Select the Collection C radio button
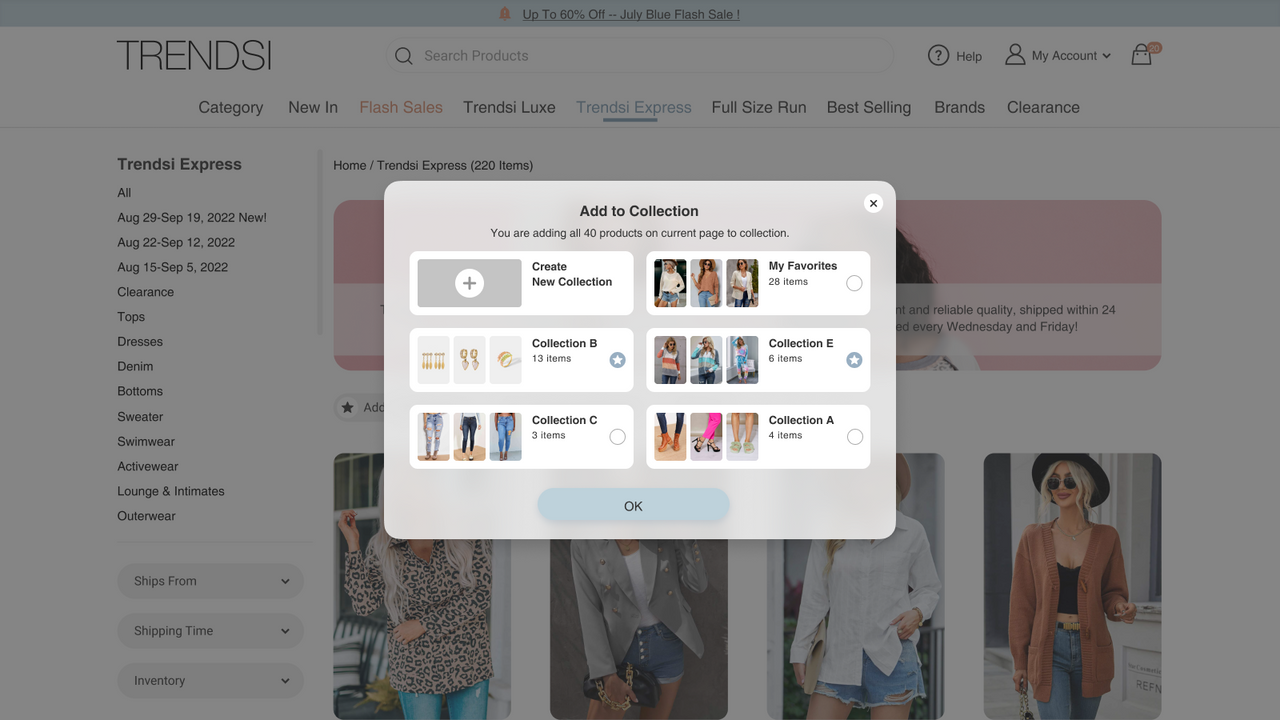Viewport: 1280px width, 720px height. coord(618,437)
